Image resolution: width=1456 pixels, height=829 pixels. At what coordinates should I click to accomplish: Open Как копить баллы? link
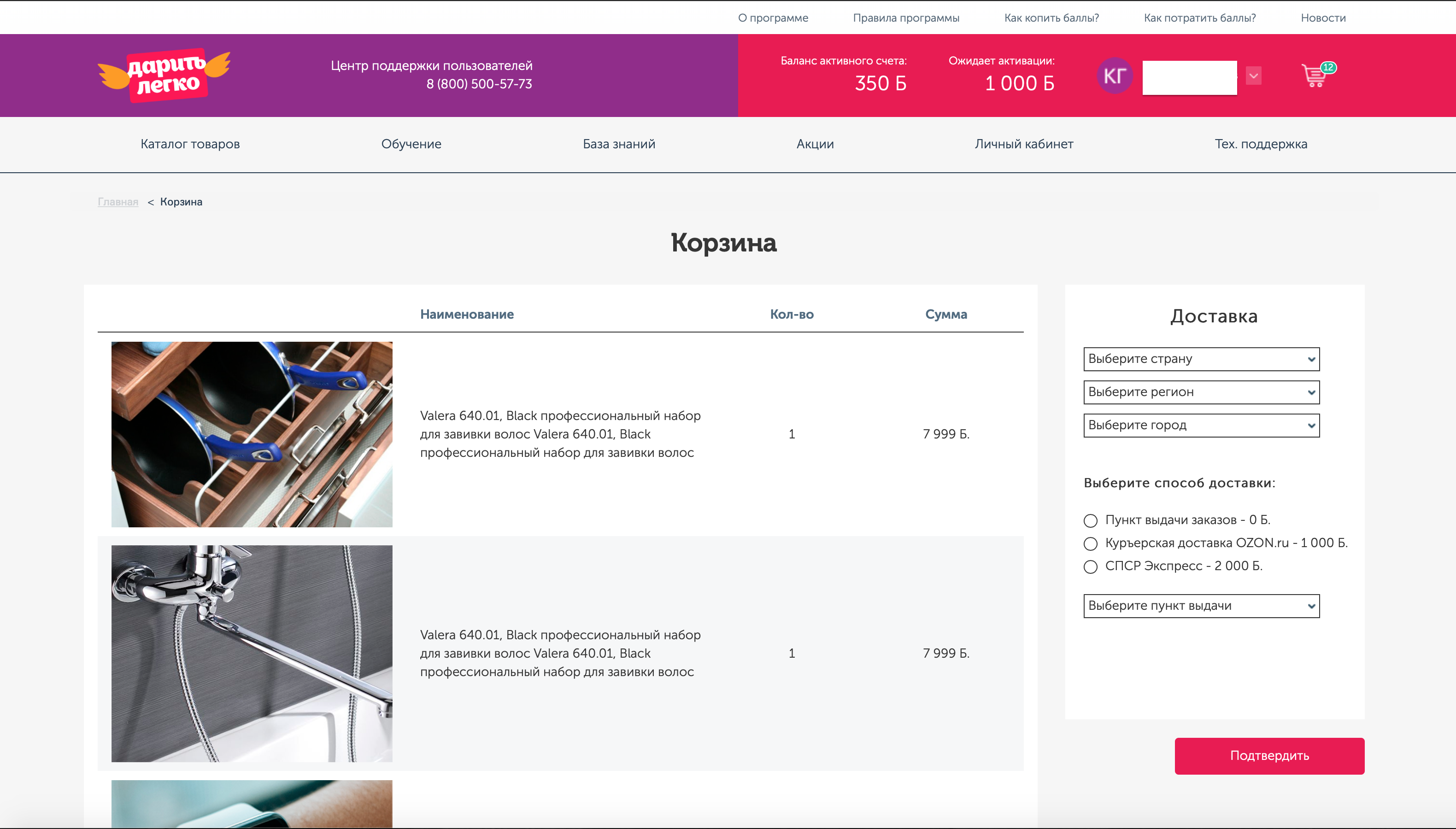(1051, 18)
